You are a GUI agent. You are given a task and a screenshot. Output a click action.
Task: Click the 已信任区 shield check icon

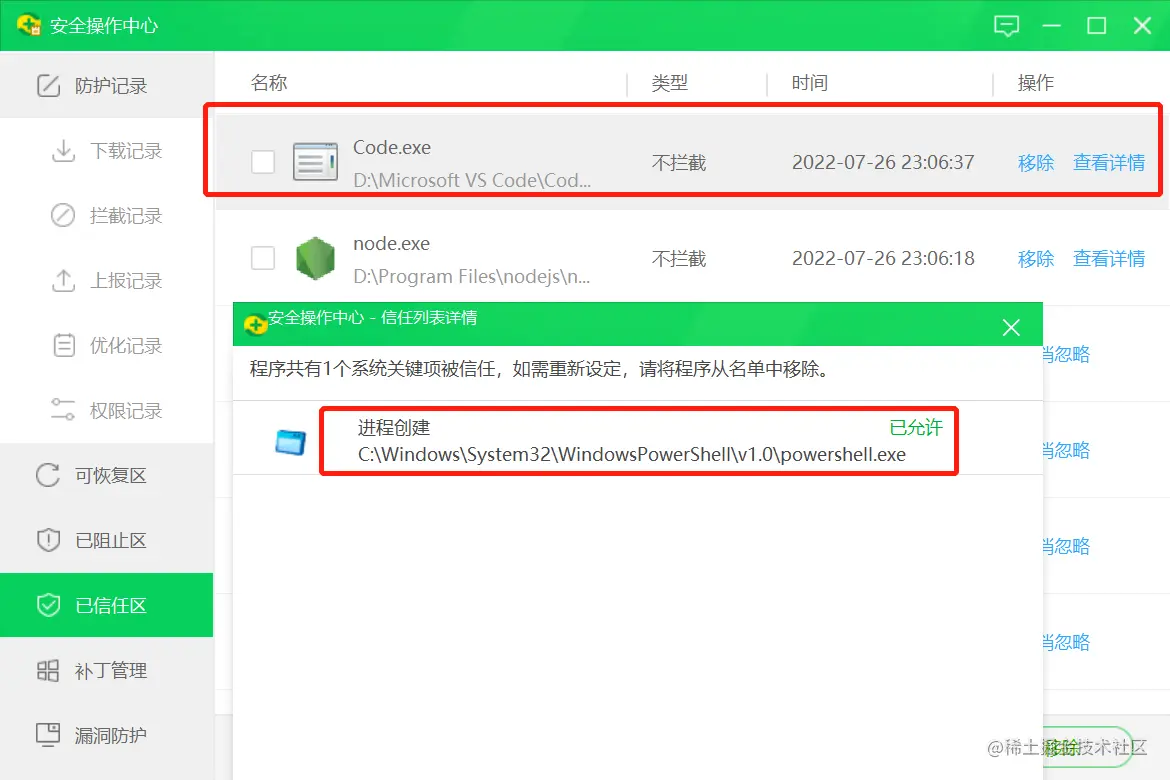[49, 605]
